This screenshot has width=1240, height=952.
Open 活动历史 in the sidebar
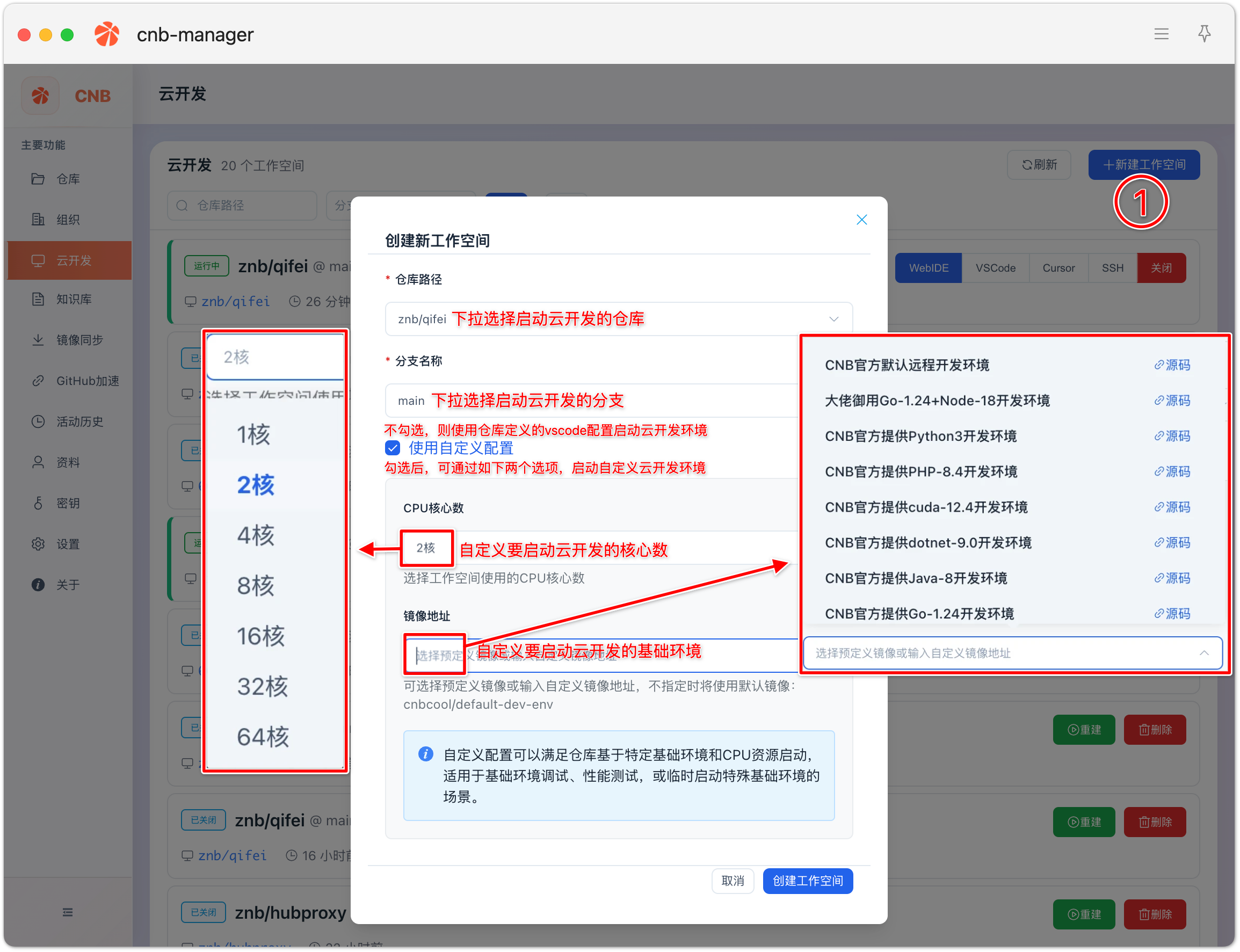pos(69,422)
